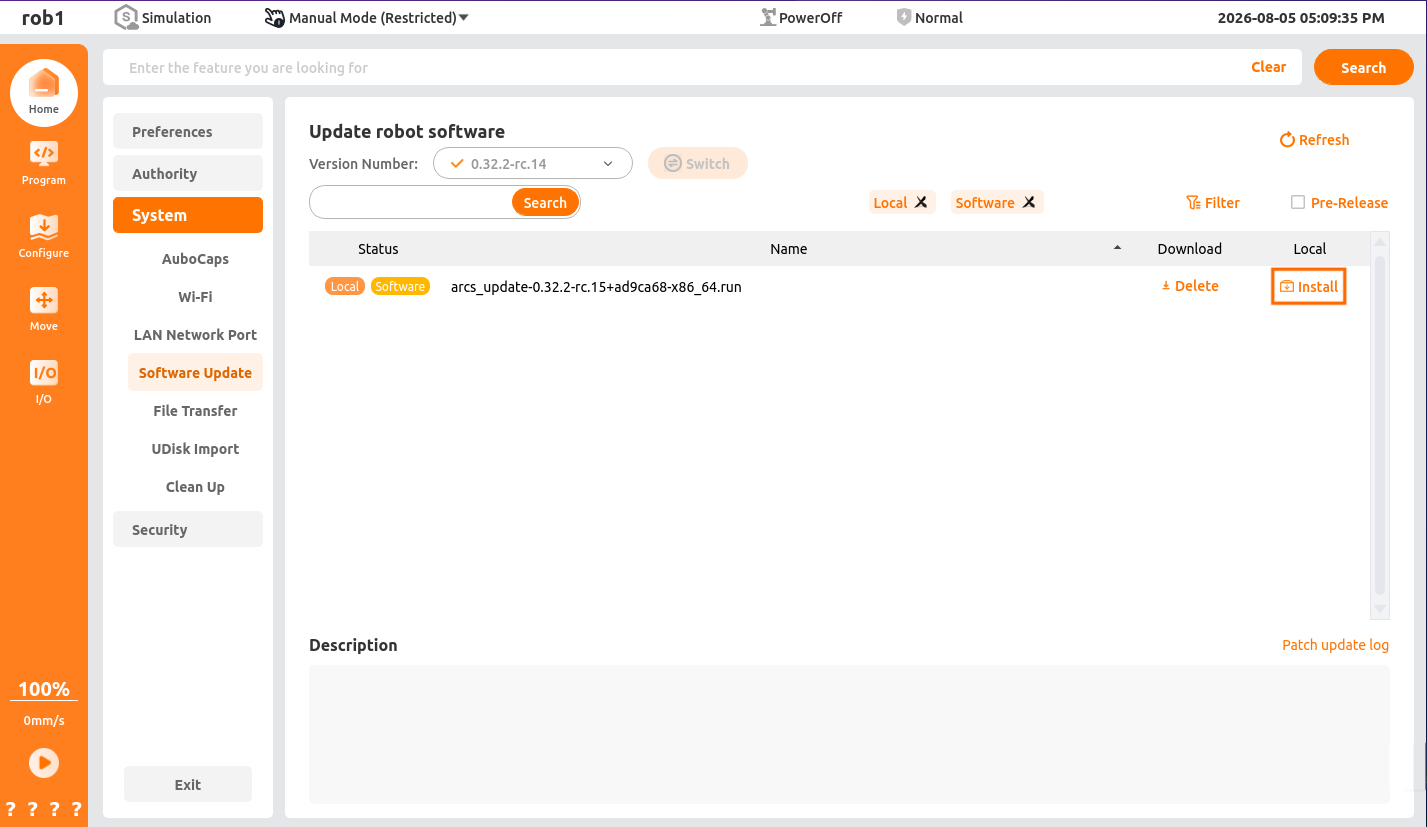Click the PowerOff robot status icon

point(768,17)
